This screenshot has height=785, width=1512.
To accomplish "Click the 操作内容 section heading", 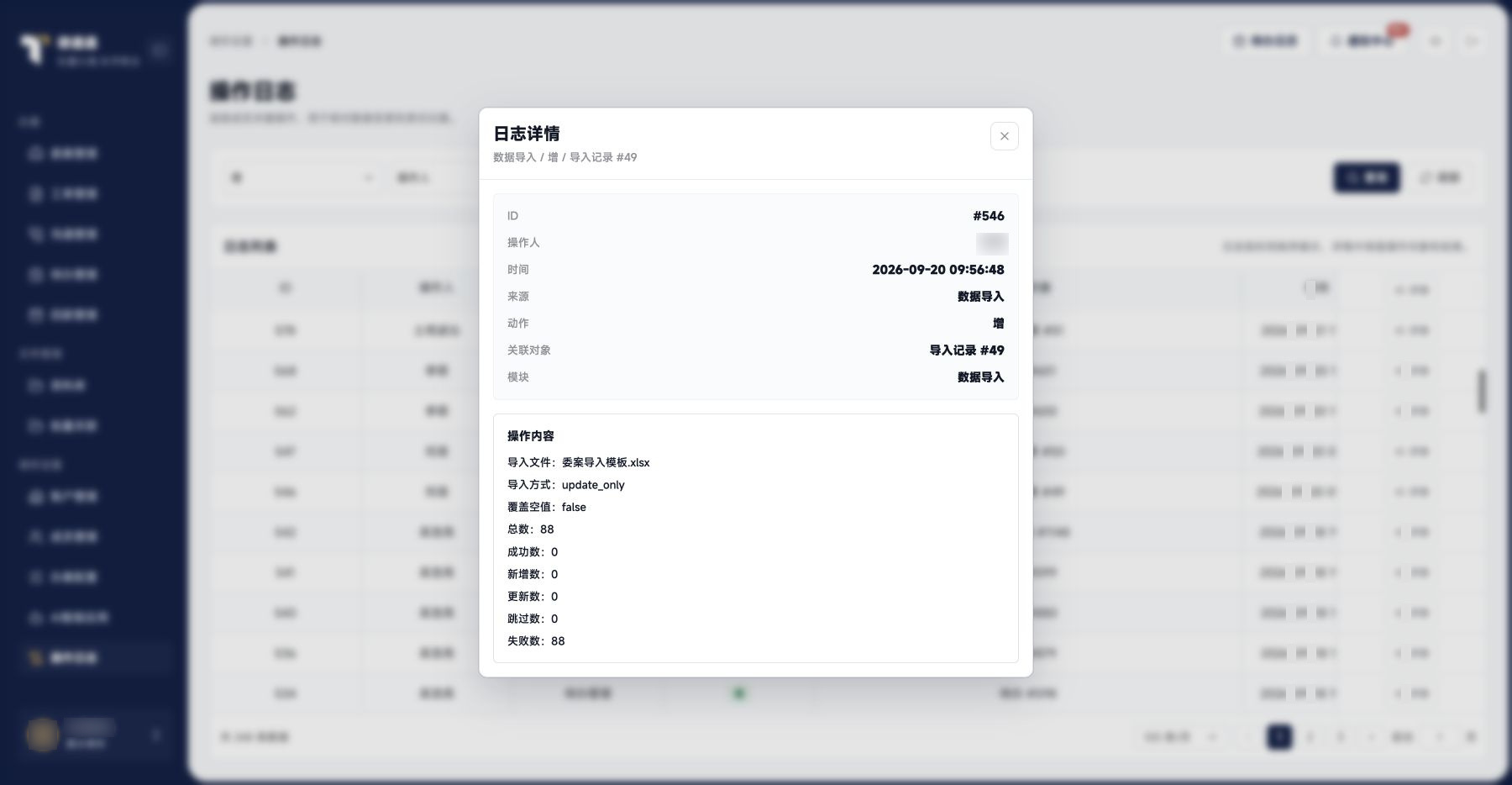I will pos(531,436).
